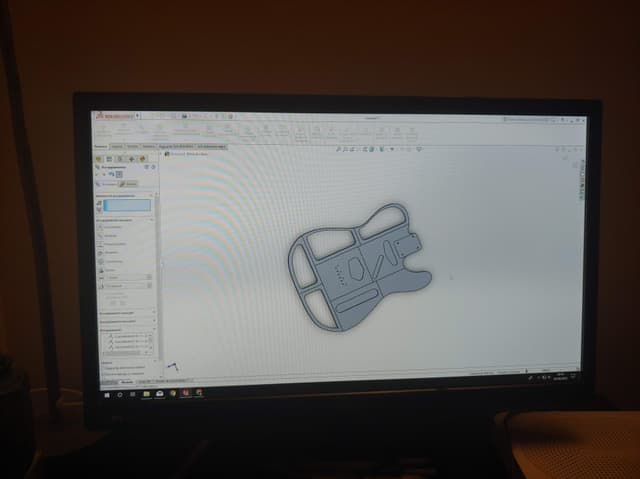This screenshot has width=640, height=479.
Task: Expand the Mechanical Mates section
Action: [127, 322]
